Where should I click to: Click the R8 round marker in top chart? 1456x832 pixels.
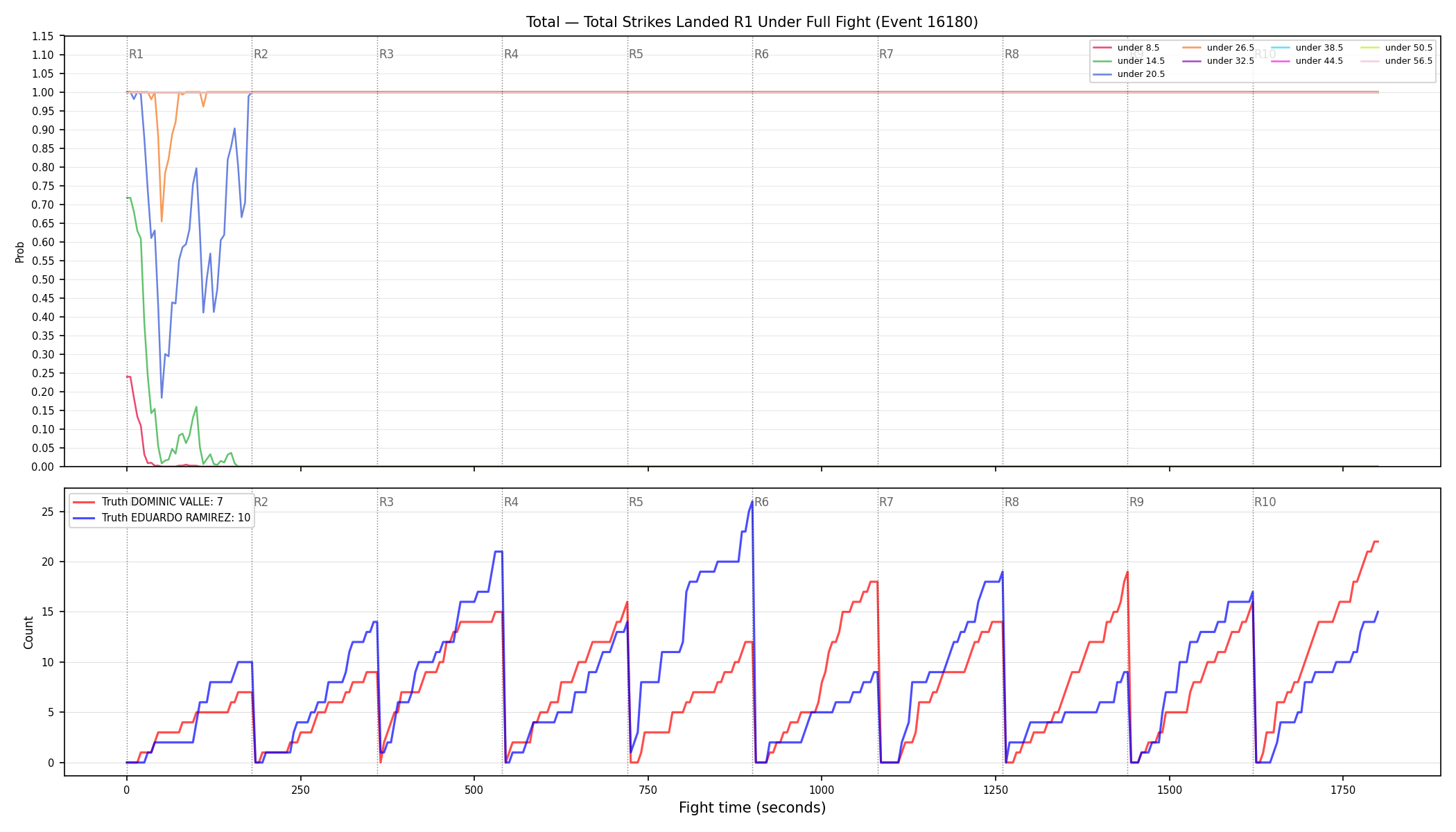1012,54
